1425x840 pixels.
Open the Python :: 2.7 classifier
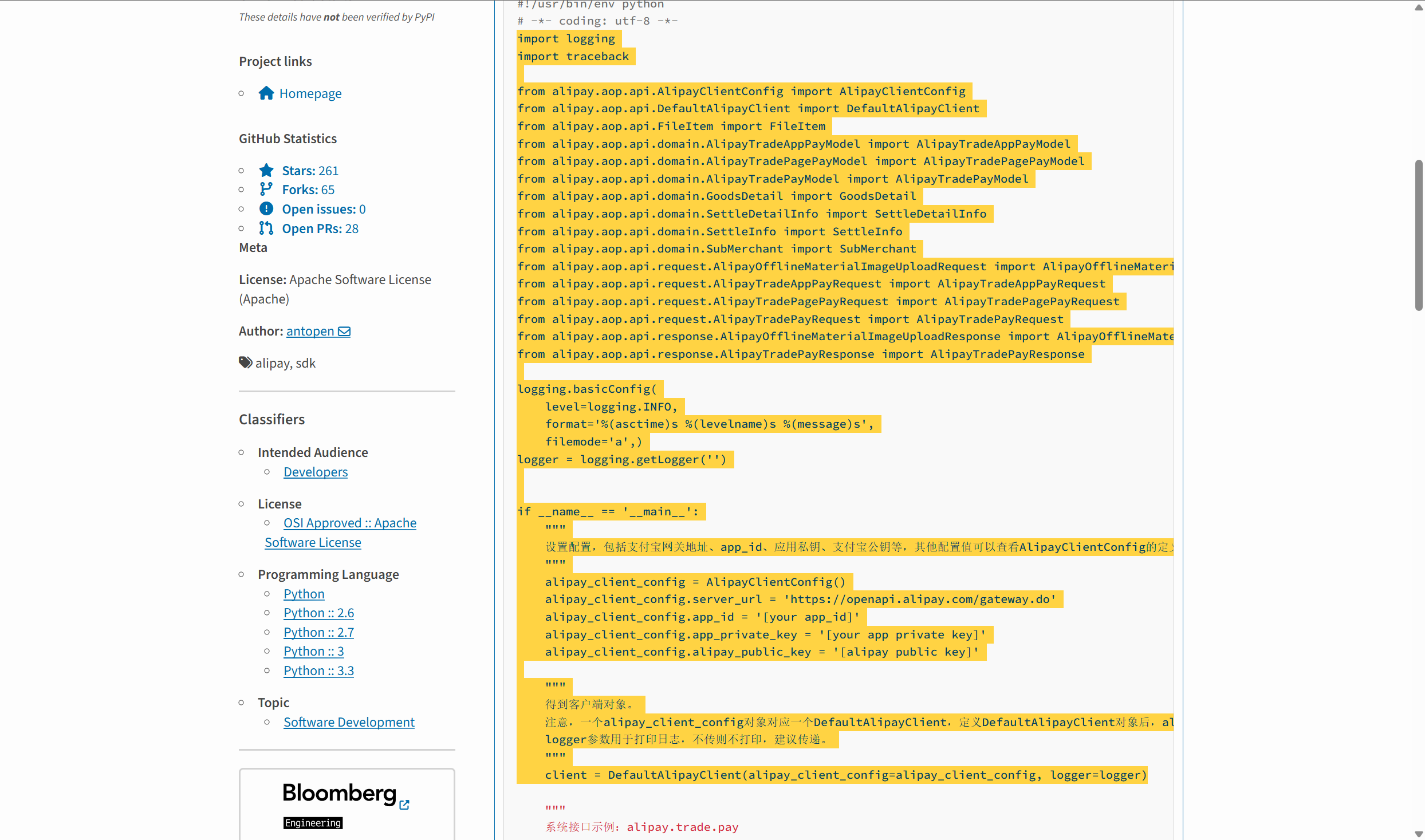click(318, 632)
